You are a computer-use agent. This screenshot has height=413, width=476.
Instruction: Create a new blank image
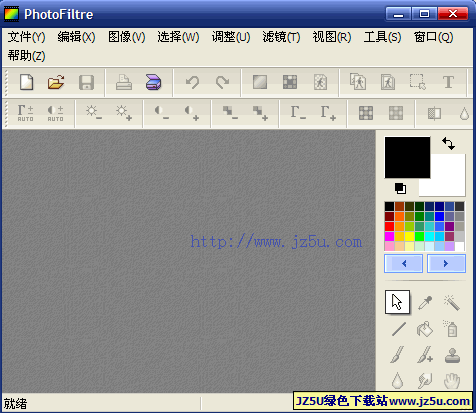[26, 82]
